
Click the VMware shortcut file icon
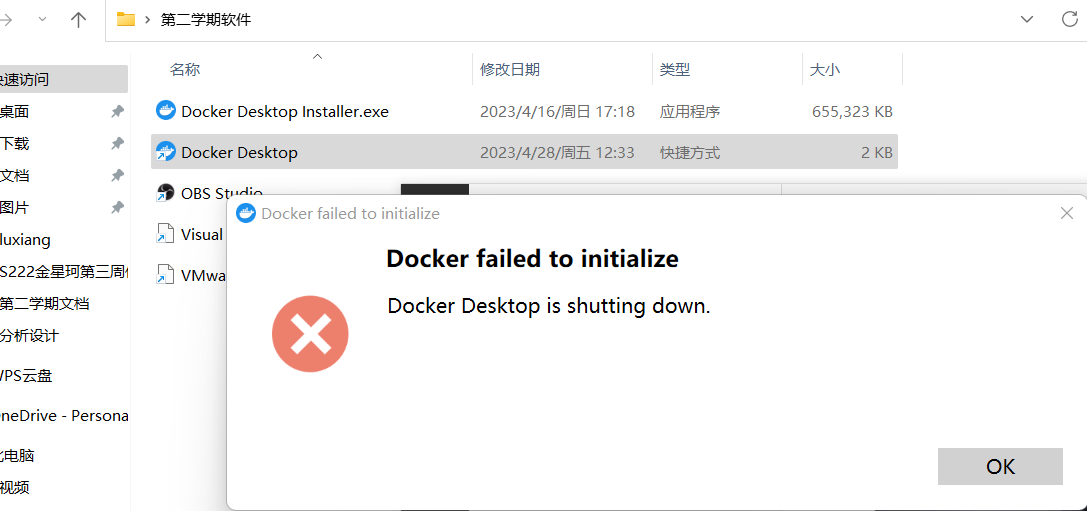pos(166,275)
